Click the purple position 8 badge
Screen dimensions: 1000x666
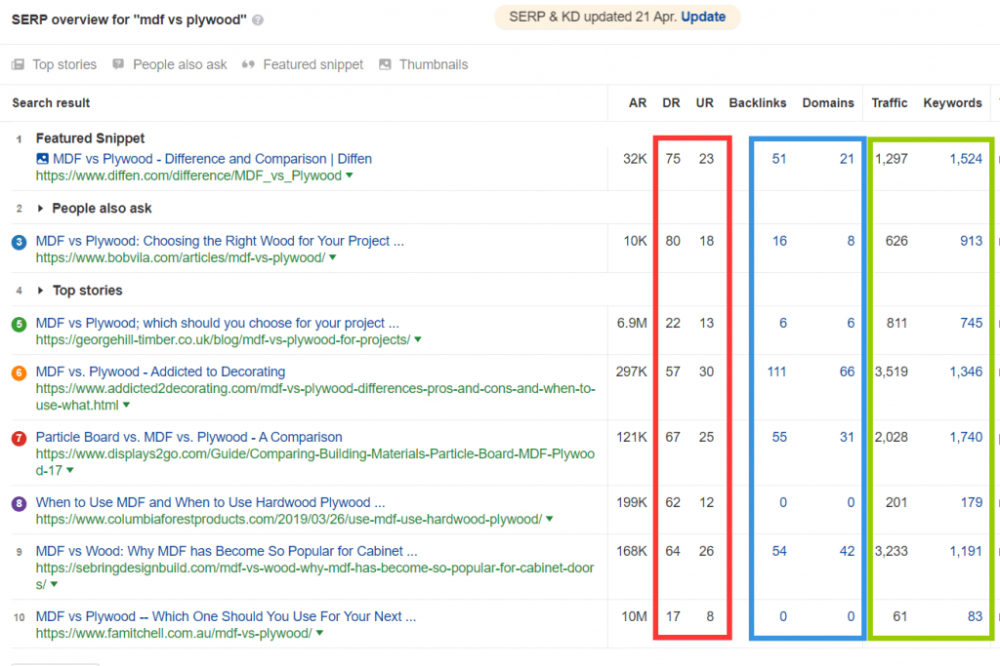(19, 503)
